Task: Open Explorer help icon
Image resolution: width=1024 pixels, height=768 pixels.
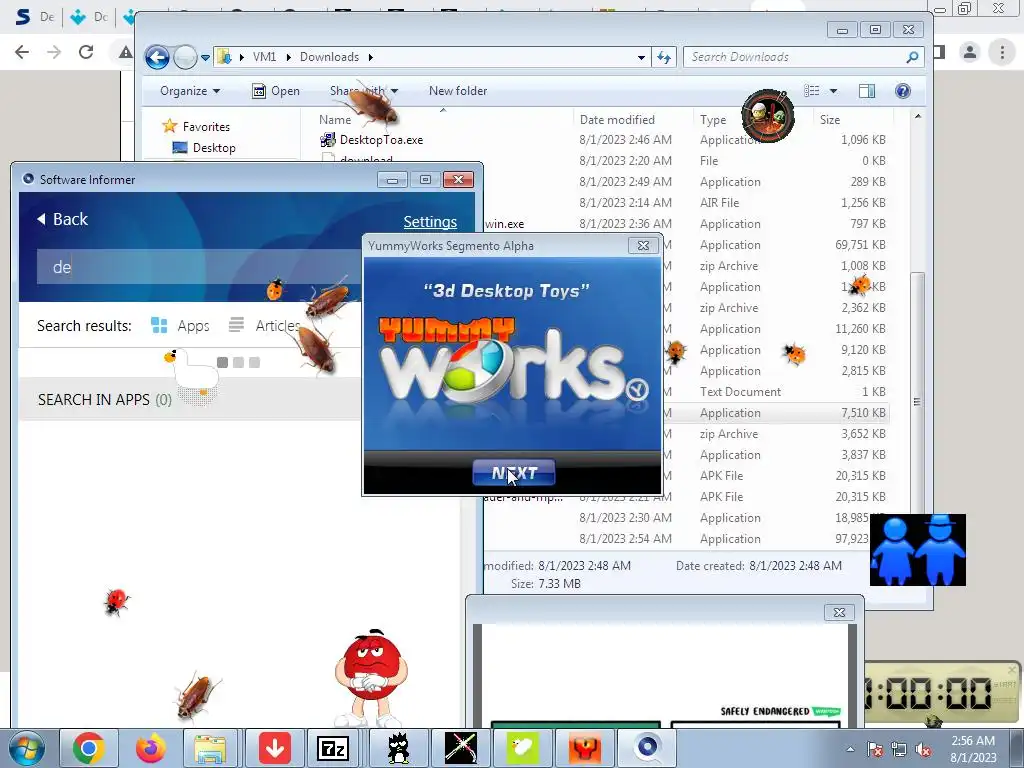Action: (903, 91)
